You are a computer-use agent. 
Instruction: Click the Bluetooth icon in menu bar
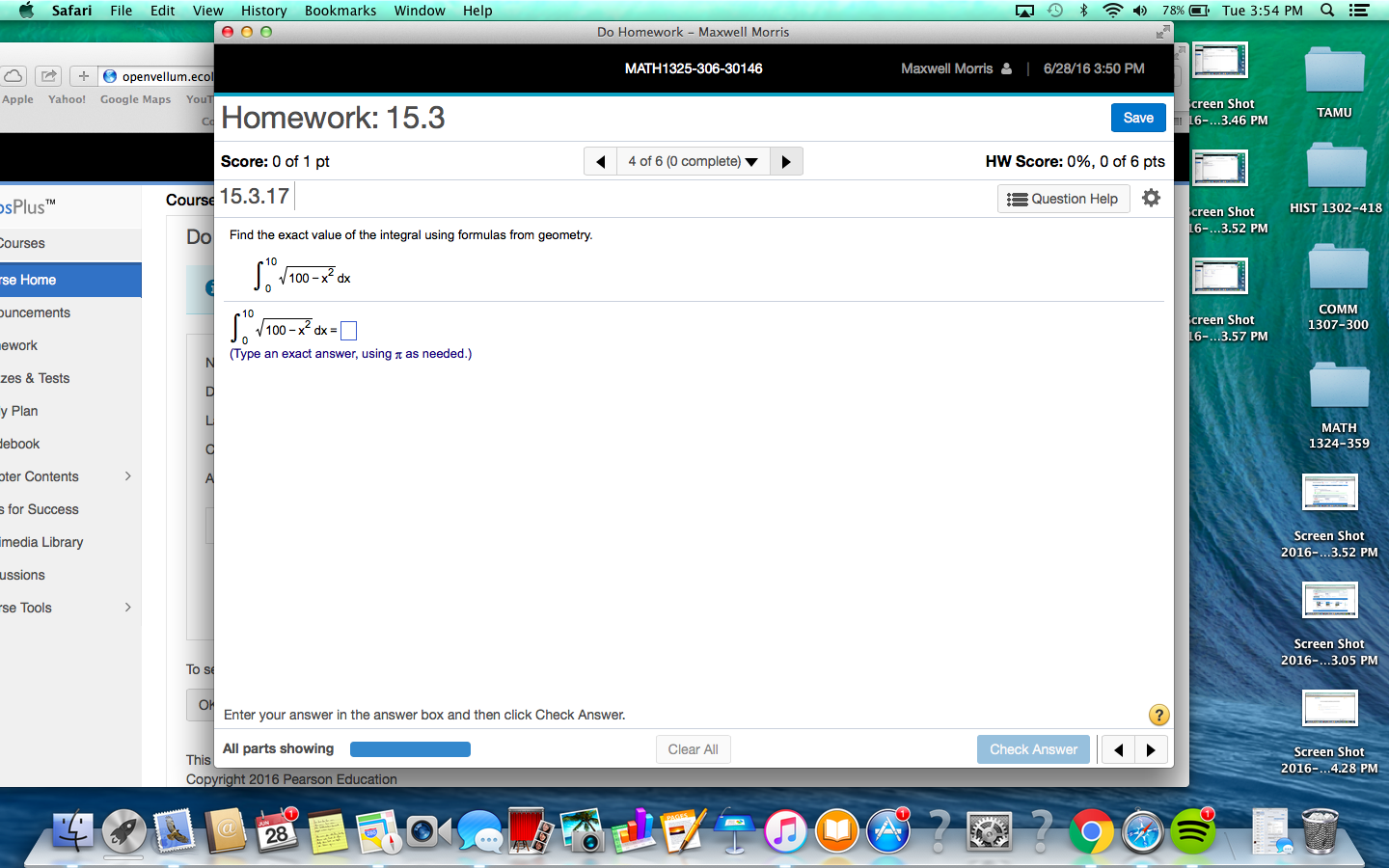click(1083, 11)
